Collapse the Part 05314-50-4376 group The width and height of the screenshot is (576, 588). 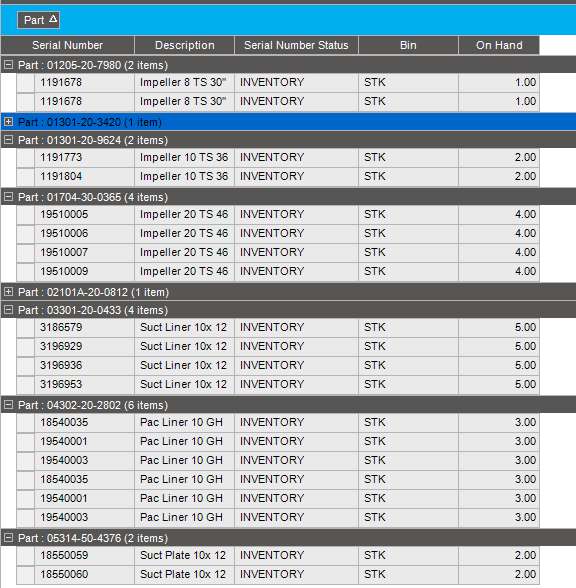(x=8, y=537)
